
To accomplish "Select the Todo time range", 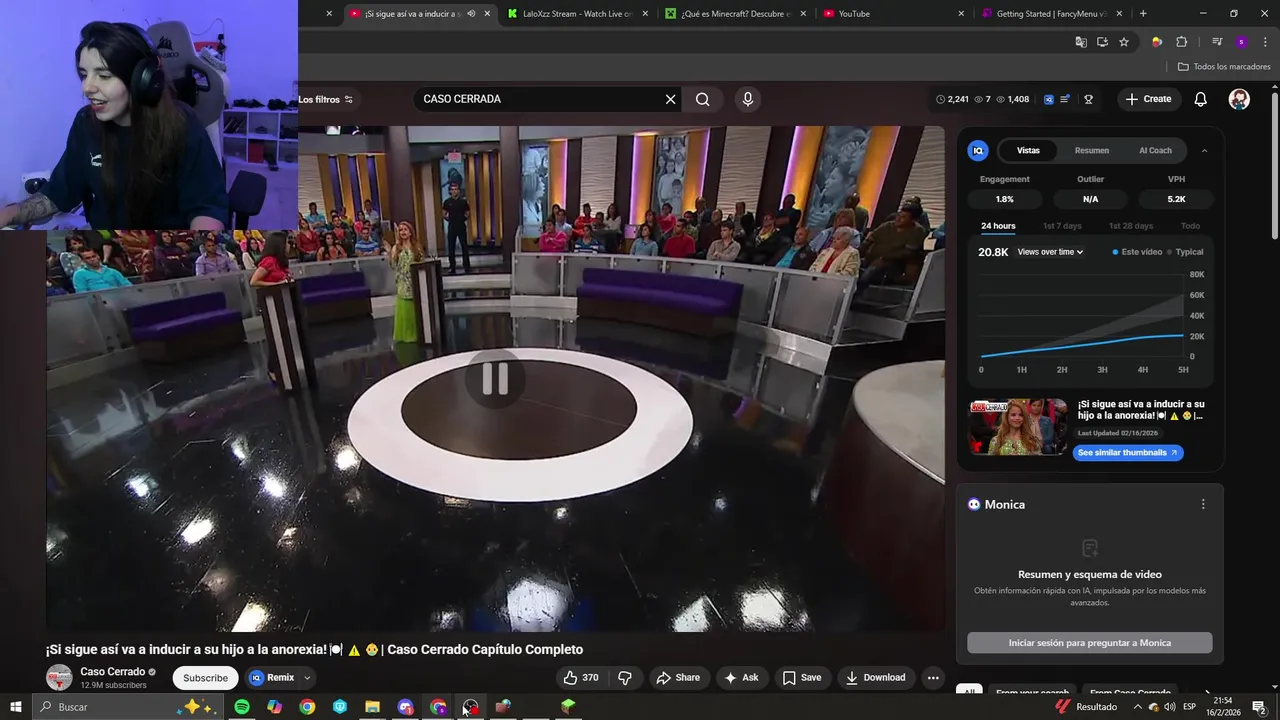I will (x=1190, y=226).
